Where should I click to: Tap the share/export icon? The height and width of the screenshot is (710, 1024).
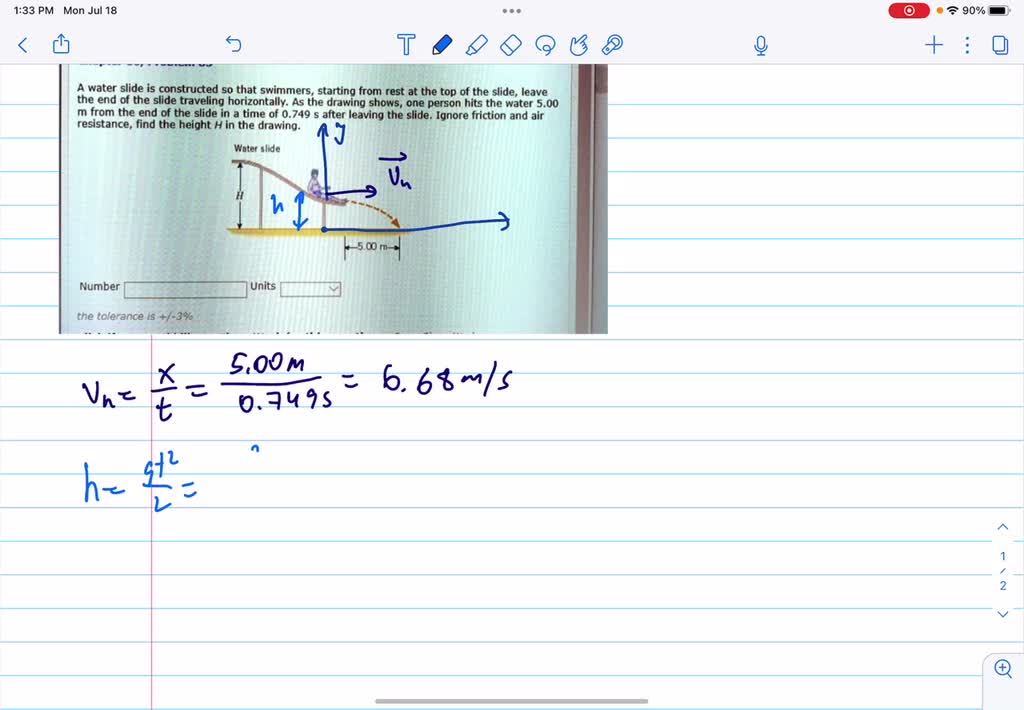60,44
